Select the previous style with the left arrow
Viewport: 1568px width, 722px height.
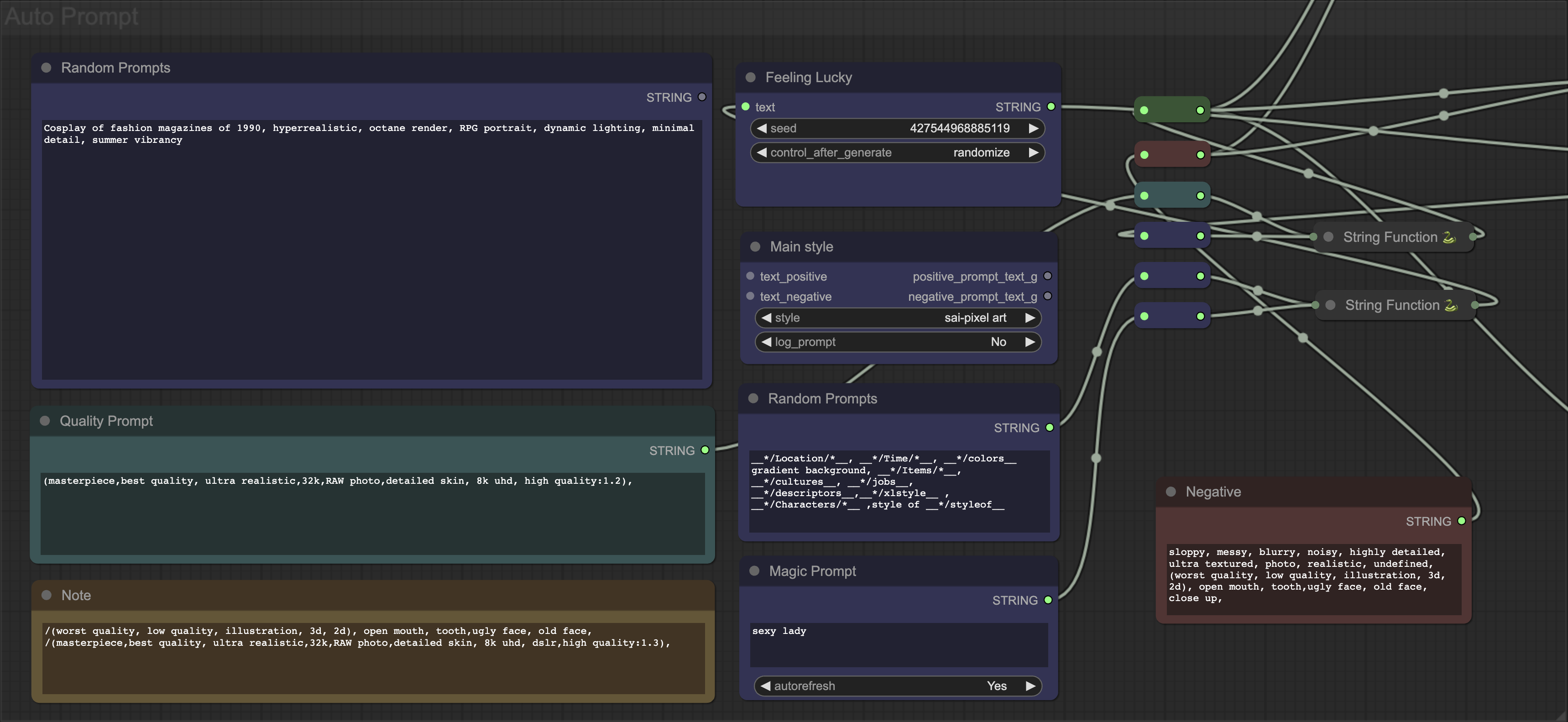pyautogui.click(x=766, y=318)
